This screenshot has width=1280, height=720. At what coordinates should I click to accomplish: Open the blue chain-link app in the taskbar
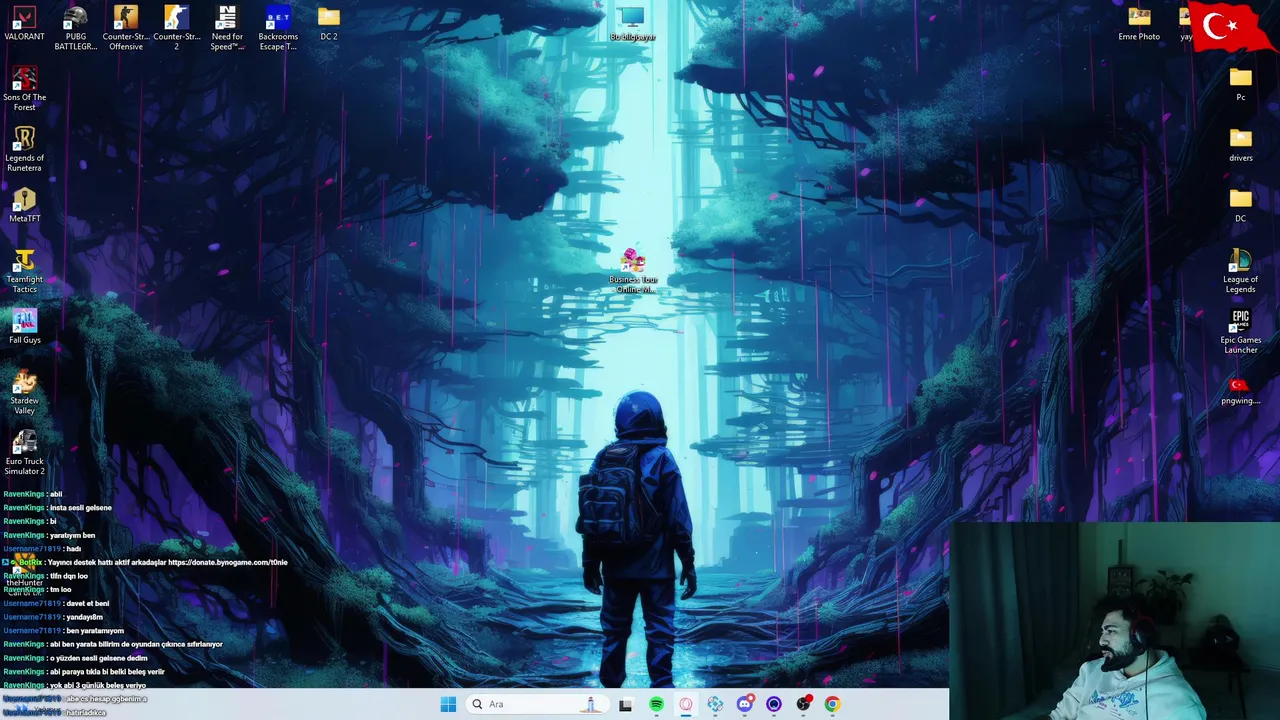pos(715,704)
